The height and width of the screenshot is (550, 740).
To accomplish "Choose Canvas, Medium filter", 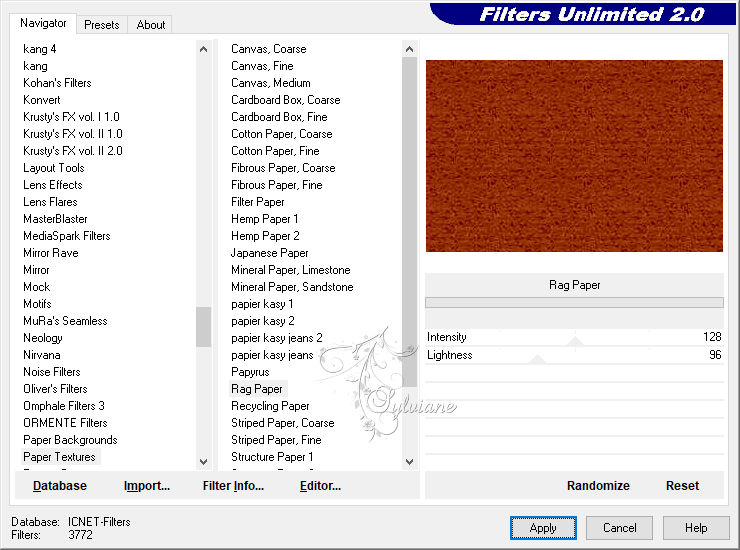I will 271,83.
